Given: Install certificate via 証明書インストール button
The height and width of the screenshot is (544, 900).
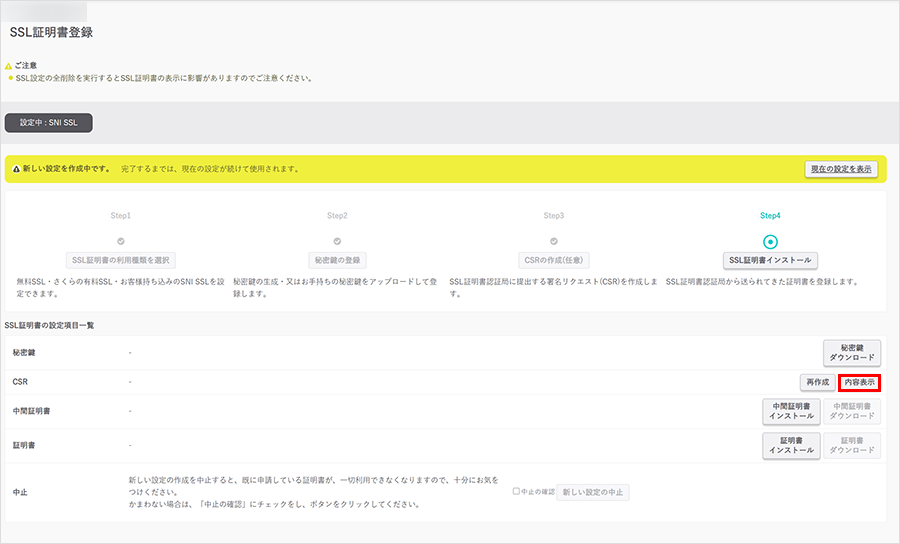Looking at the screenshot, I should click(791, 445).
